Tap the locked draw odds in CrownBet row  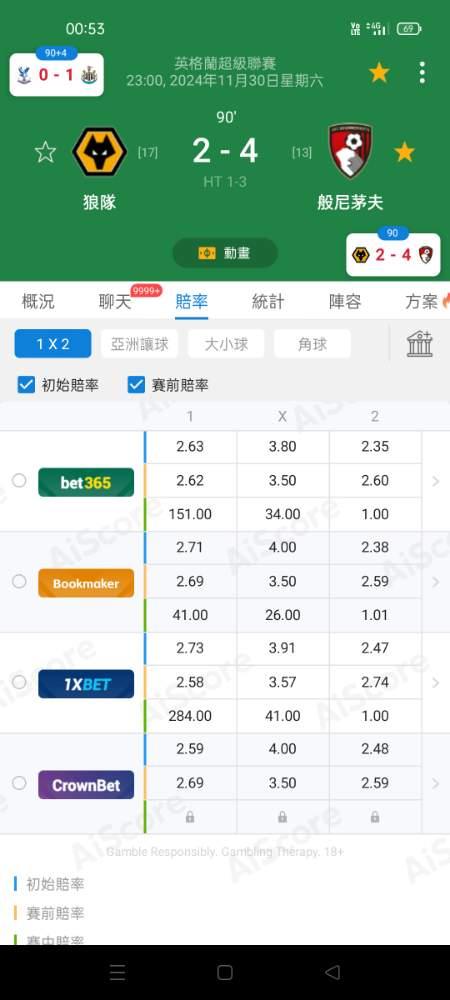pos(282,817)
